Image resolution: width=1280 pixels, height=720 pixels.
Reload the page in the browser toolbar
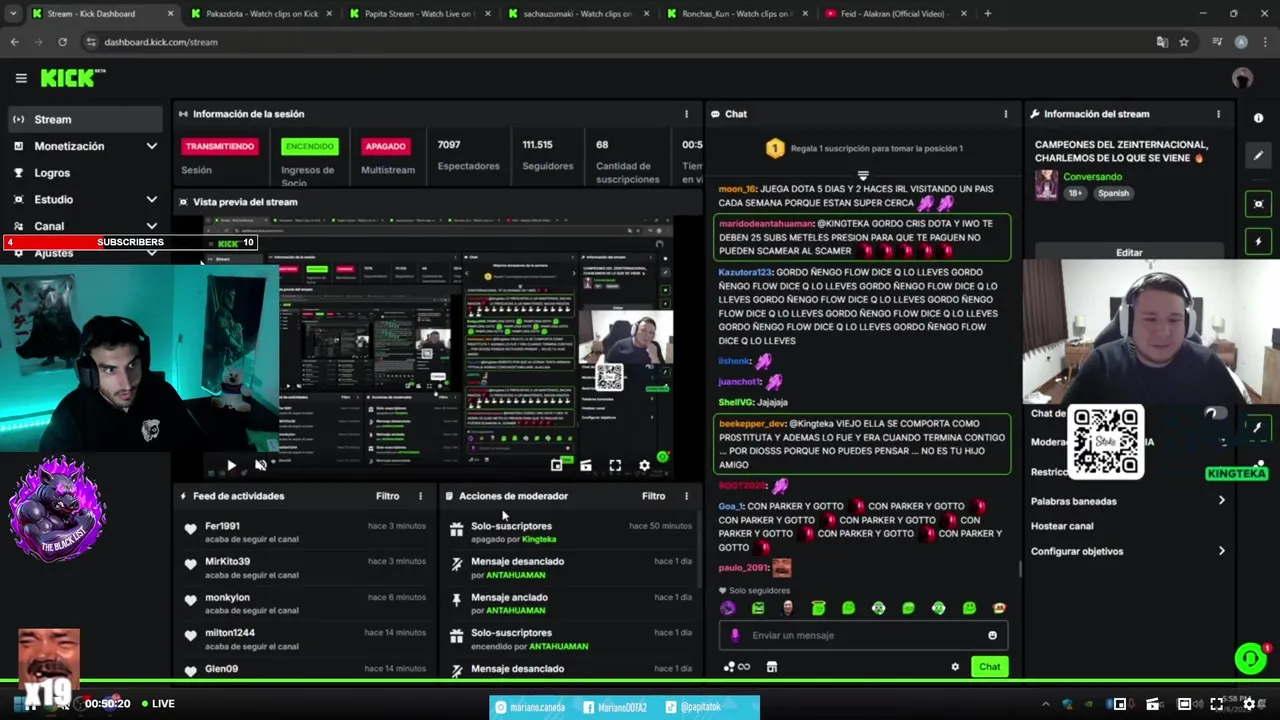pos(62,42)
